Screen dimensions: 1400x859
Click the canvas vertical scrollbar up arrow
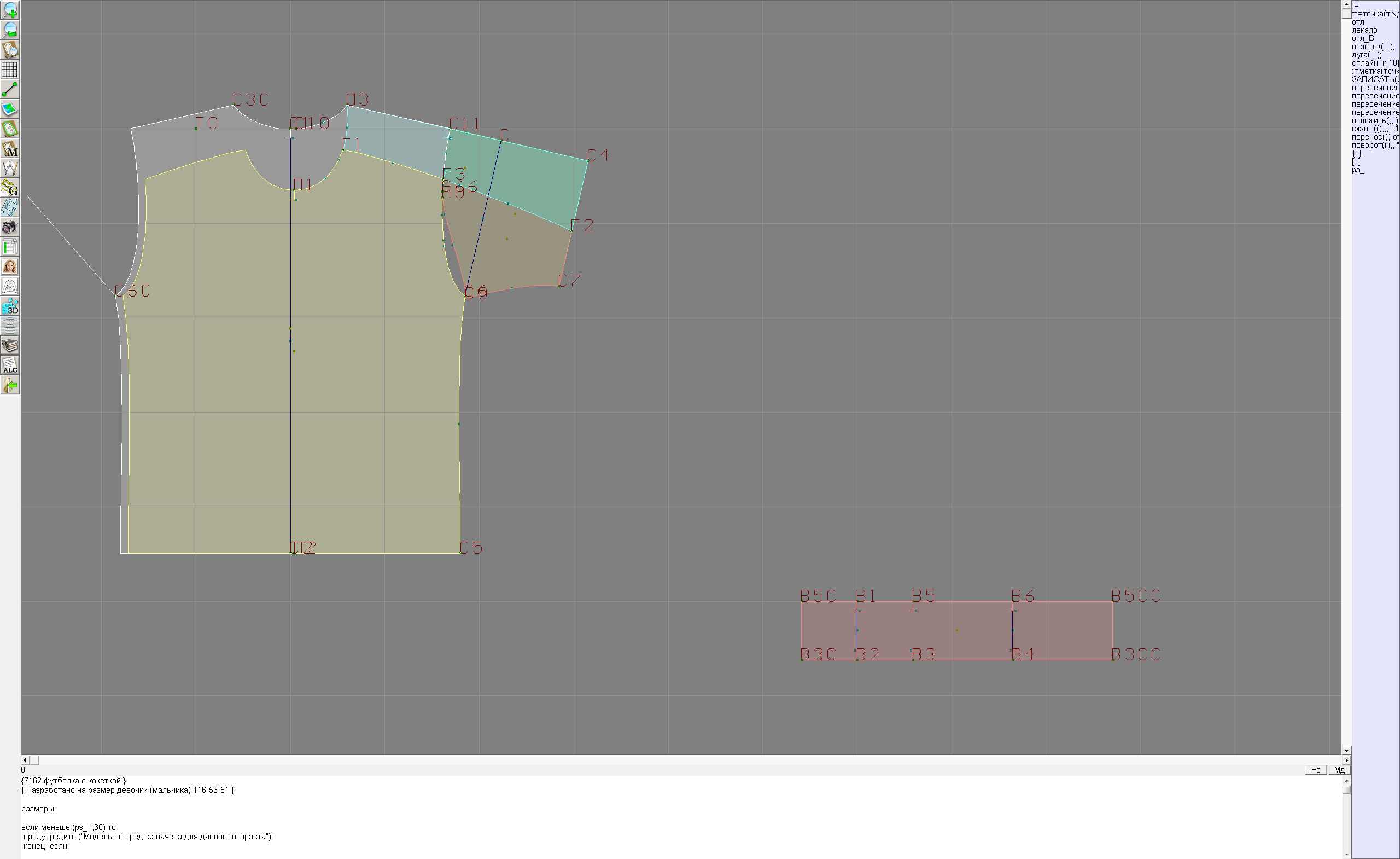click(x=1346, y=4)
